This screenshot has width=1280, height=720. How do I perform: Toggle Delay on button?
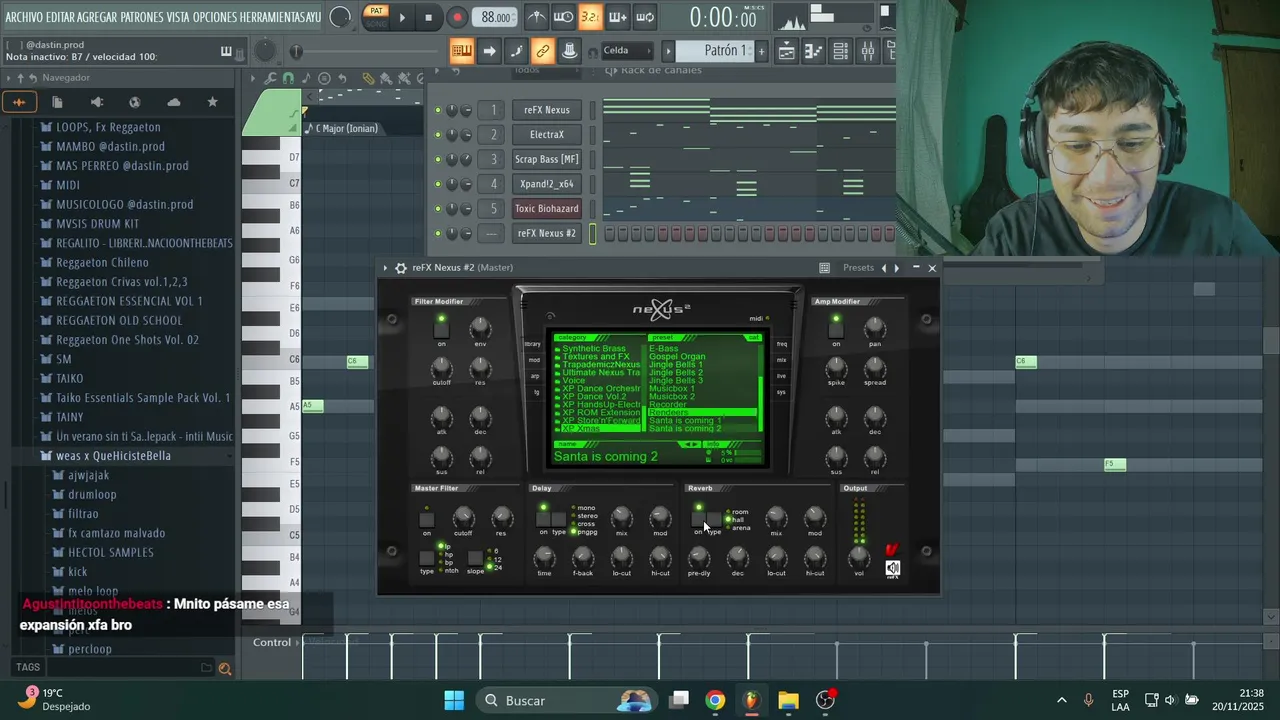543,519
